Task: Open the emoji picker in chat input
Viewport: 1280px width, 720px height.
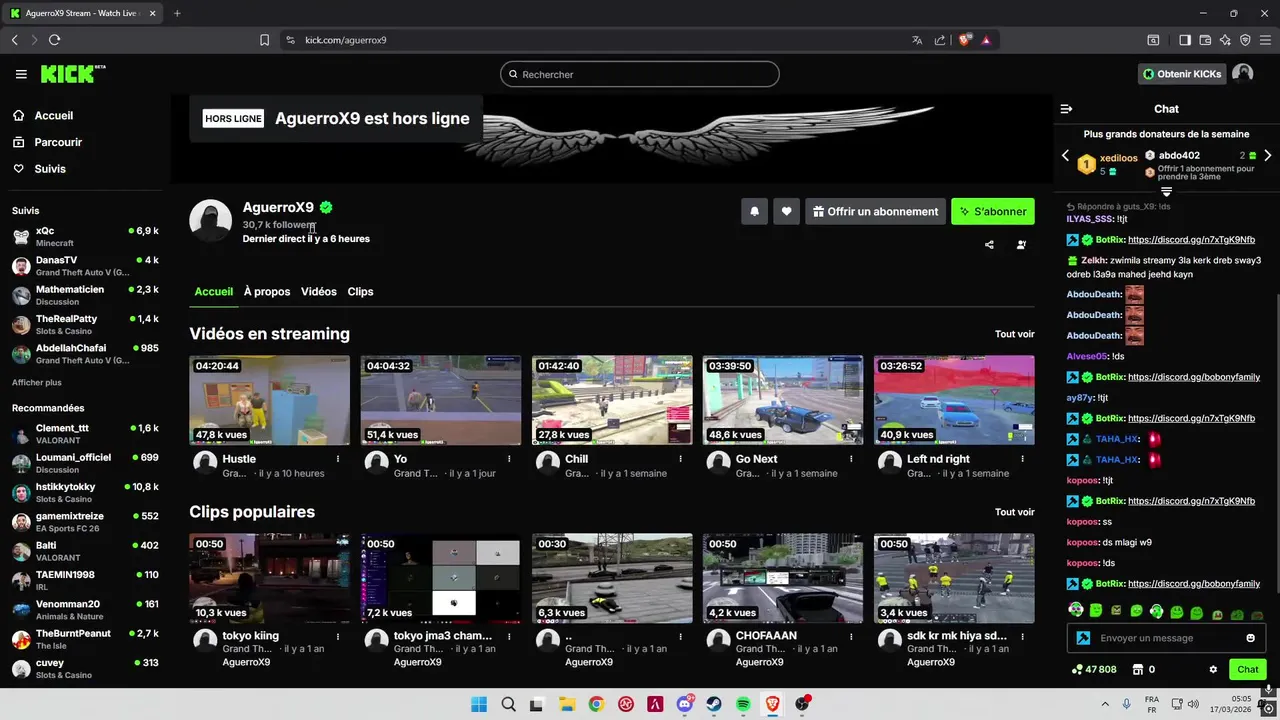Action: (x=1250, y=638)
